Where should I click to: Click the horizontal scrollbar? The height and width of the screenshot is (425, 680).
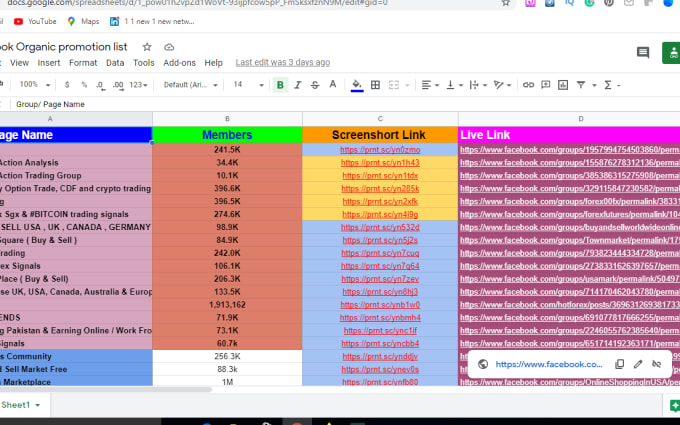(x=106, y=389)
